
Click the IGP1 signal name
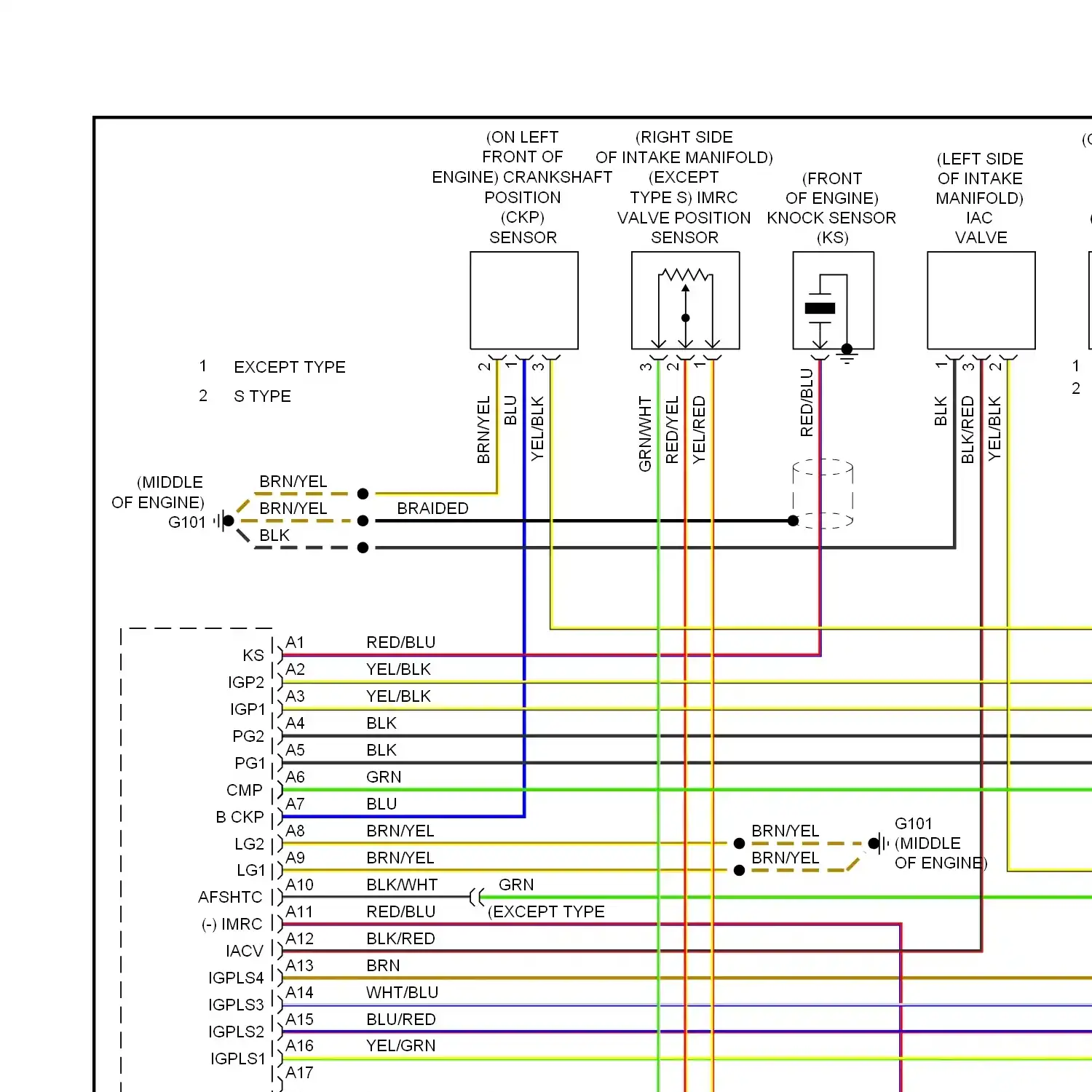[248, 709]
